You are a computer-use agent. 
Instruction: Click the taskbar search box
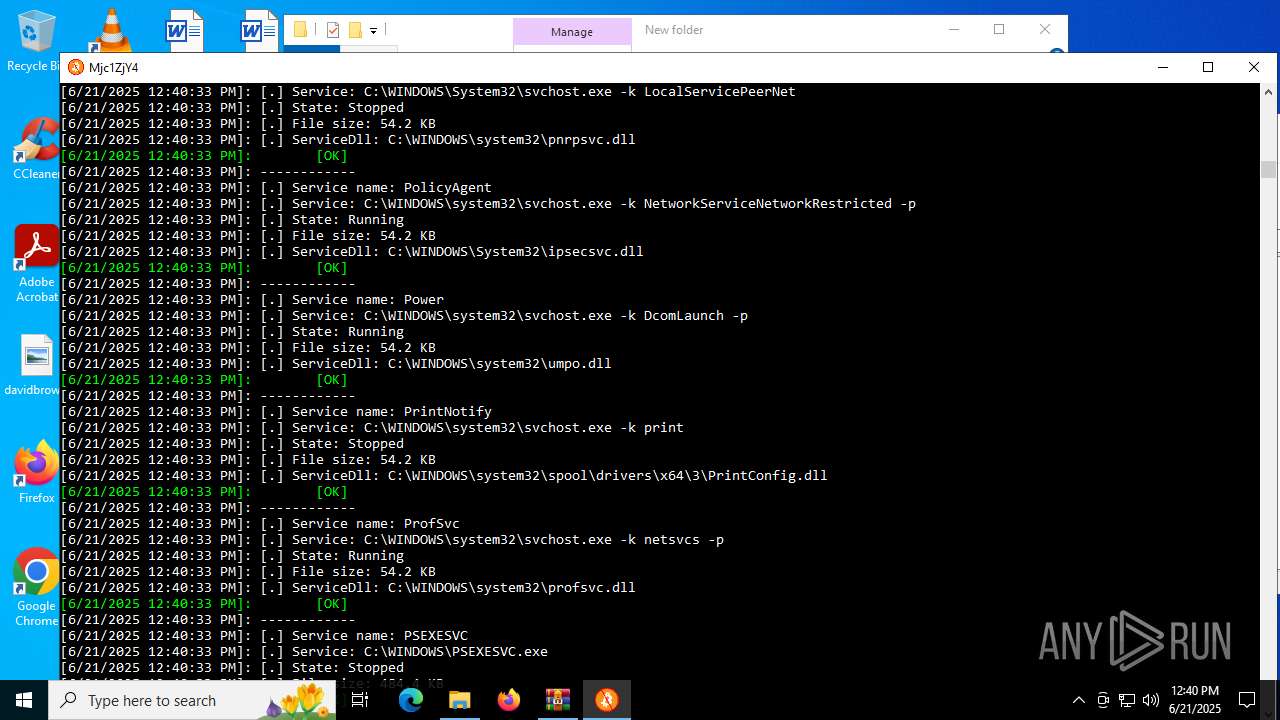point(192,700)
